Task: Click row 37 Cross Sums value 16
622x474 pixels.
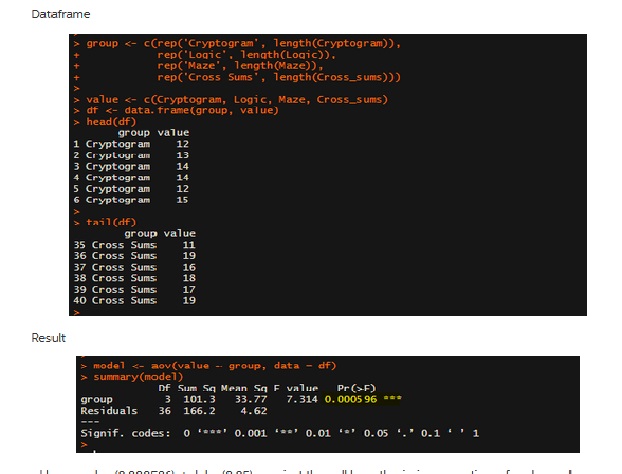Action: [x=134, y=267]
